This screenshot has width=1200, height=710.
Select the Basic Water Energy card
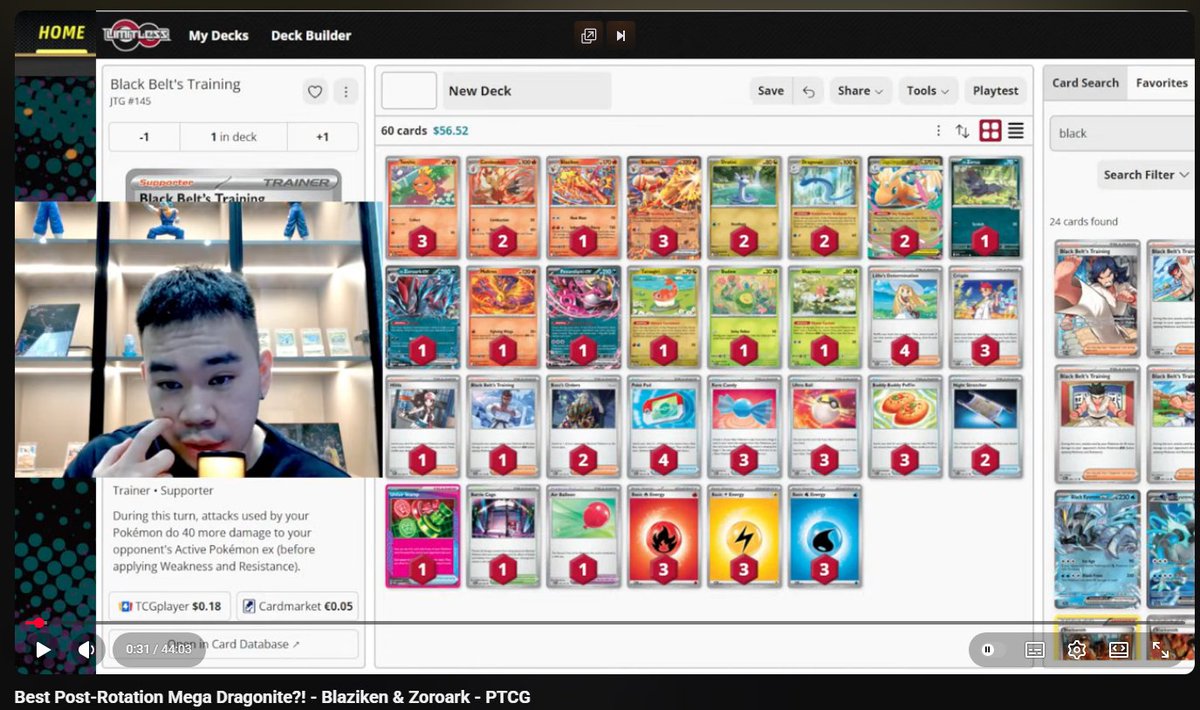coord(824,536)
